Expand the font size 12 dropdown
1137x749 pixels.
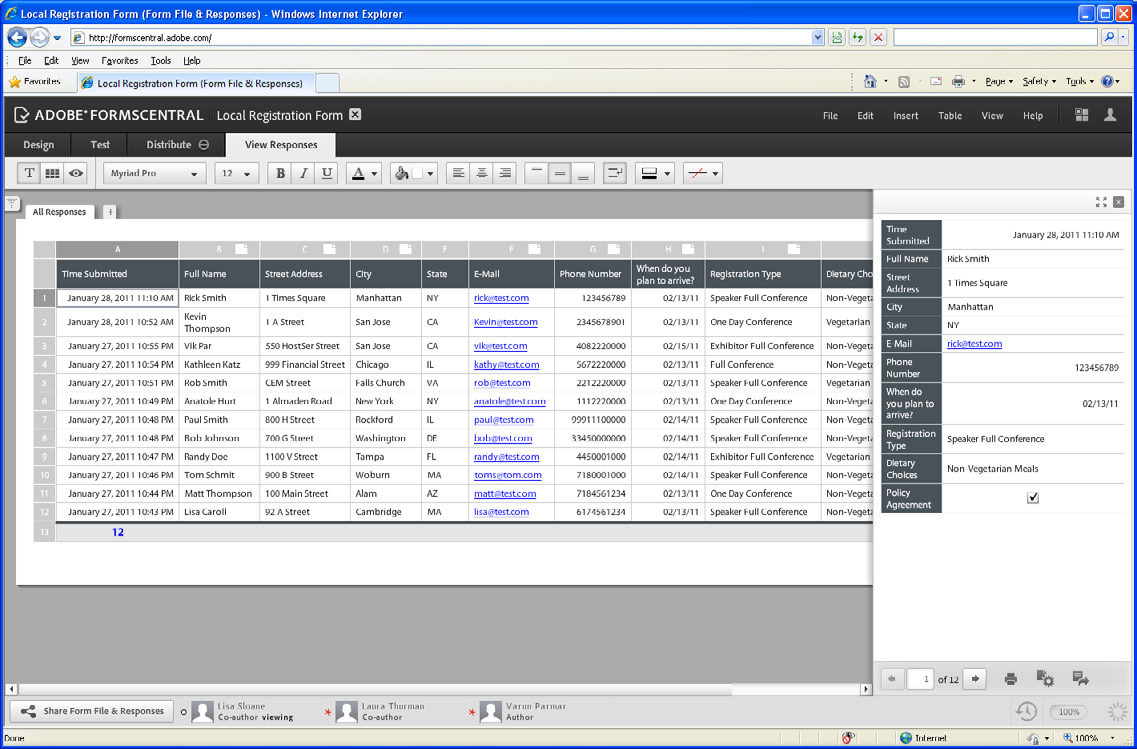click(237, 173)
